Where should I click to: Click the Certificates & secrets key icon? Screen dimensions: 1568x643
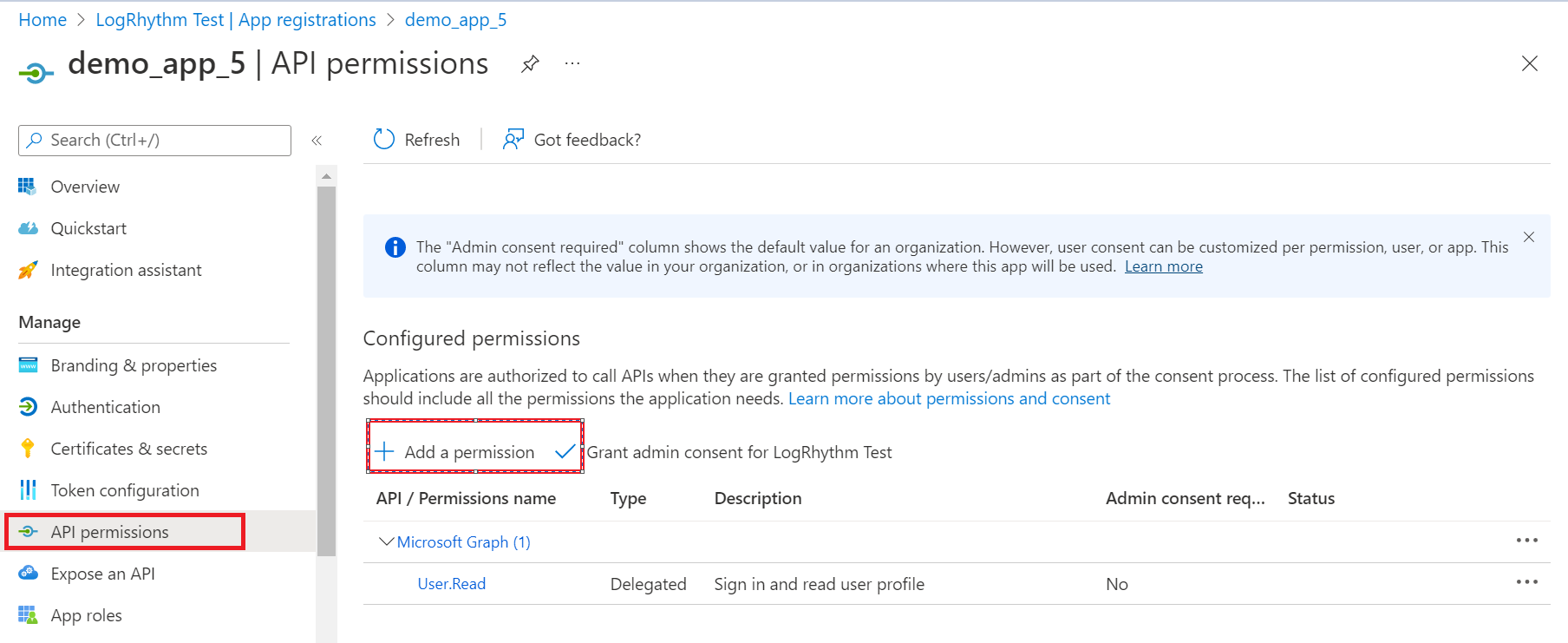tap(29, 449)
